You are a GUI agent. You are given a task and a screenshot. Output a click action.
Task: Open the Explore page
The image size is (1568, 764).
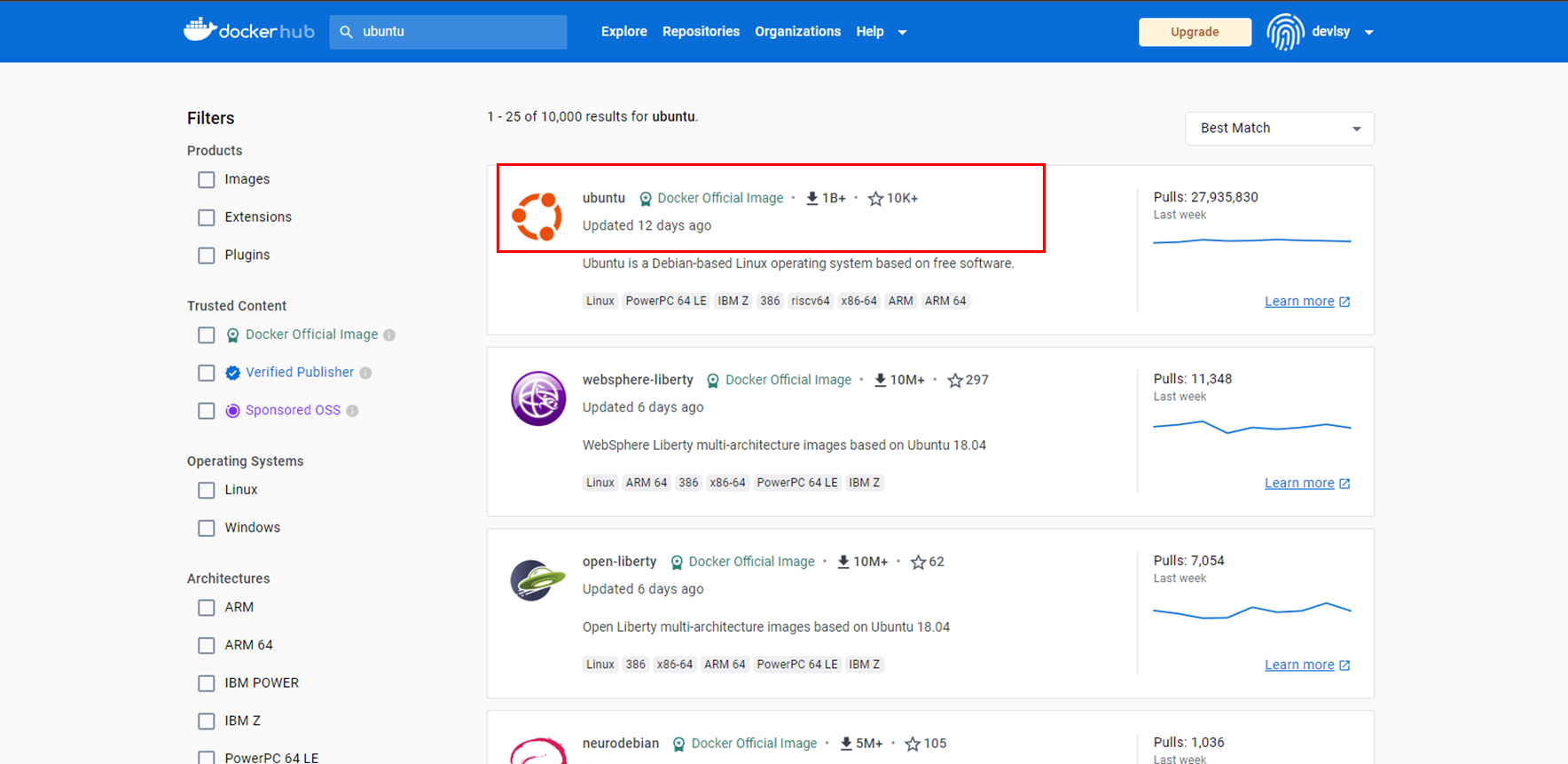click(624, 32)
